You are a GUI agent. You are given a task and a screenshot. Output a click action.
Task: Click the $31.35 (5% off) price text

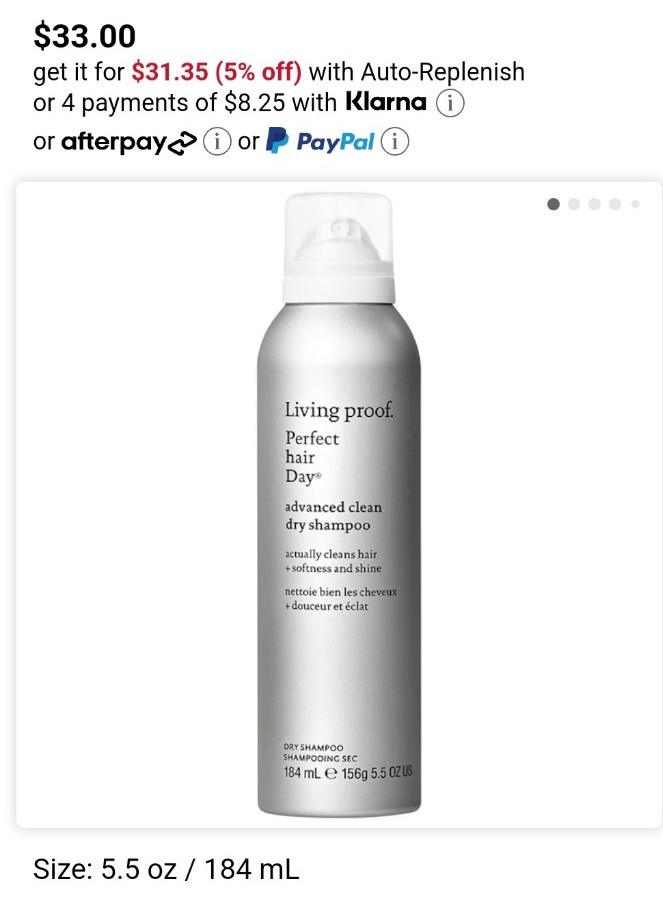(216, 72)
